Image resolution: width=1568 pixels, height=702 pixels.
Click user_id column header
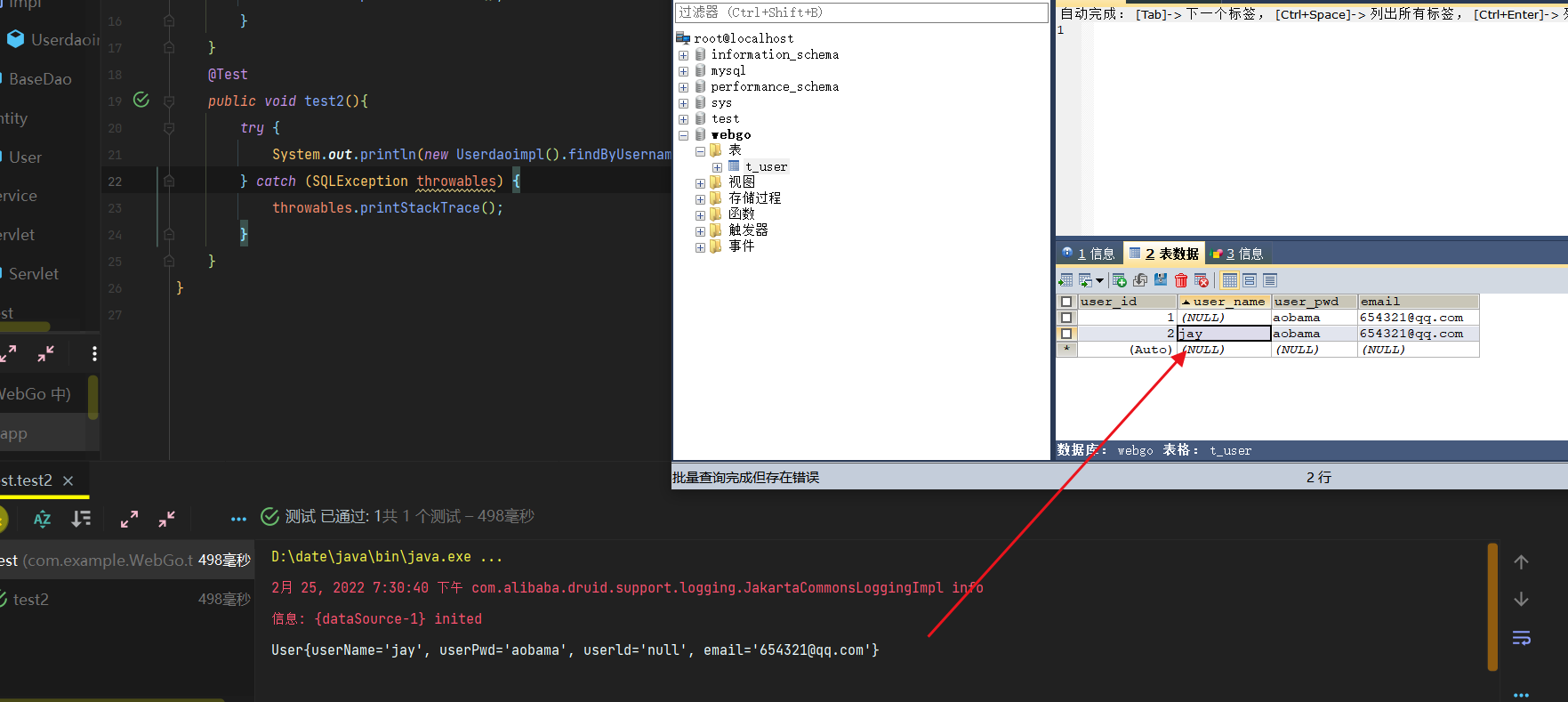[x=1127, y=302]
